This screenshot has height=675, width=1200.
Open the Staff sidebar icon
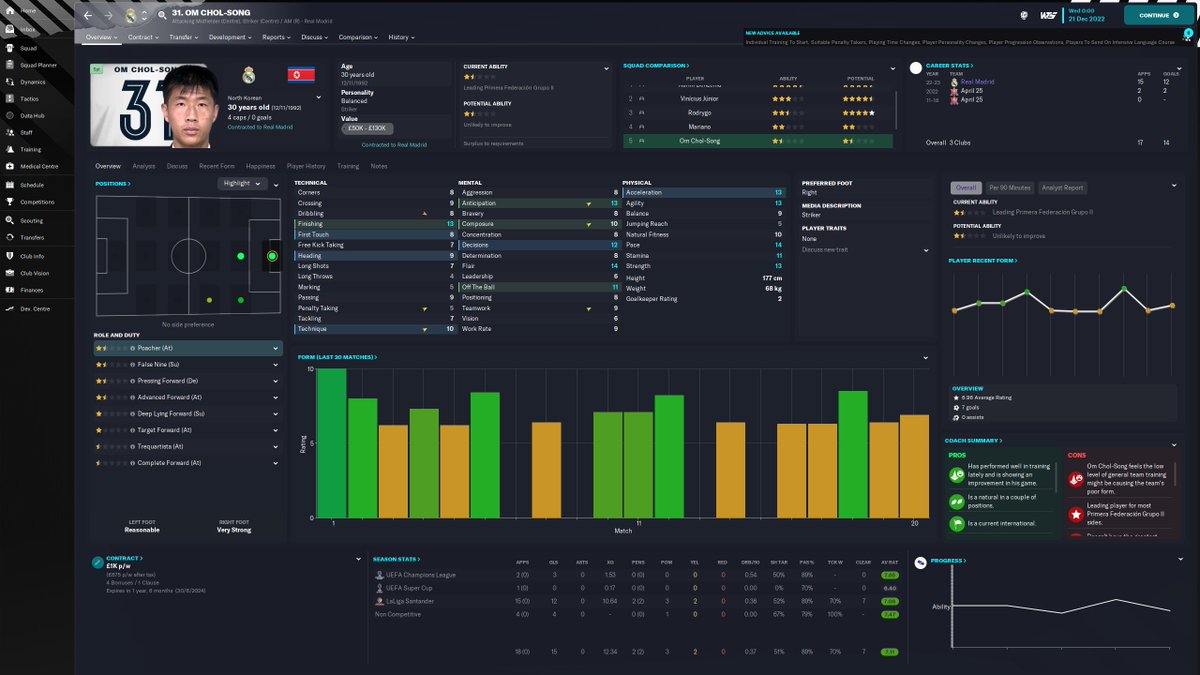click(x=9, y=132)
